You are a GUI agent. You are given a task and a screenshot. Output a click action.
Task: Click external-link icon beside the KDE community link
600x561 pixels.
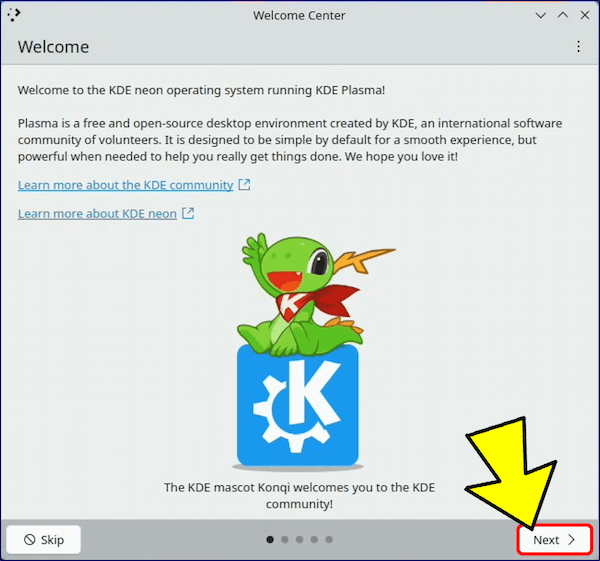click(x=244, y=185)
